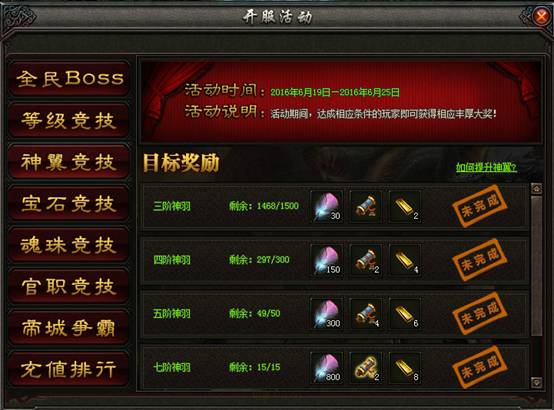Click the 未完成 stamp for 三阶神羽
The width and height of the screenshot is (554, 410).
pyautogui.click(x=480, y=206)
